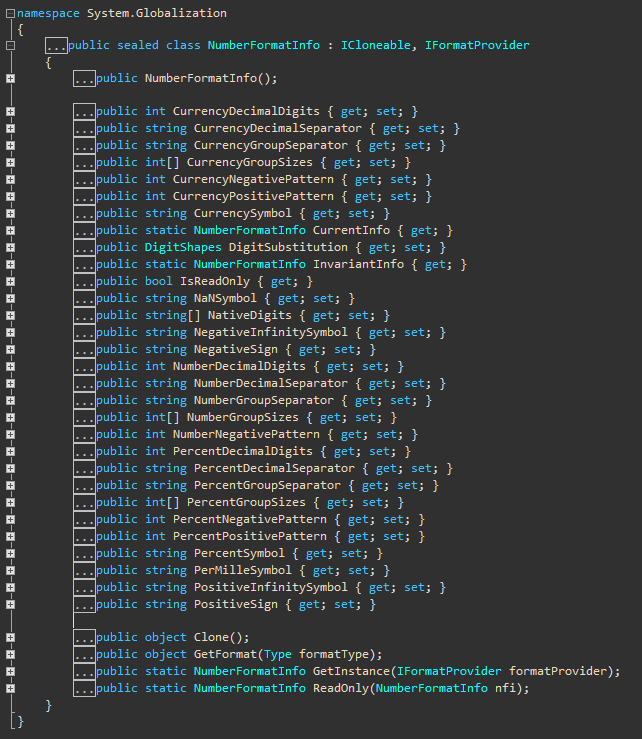Click ellipsis box before PercentPositivePattern

pos(84,536)
